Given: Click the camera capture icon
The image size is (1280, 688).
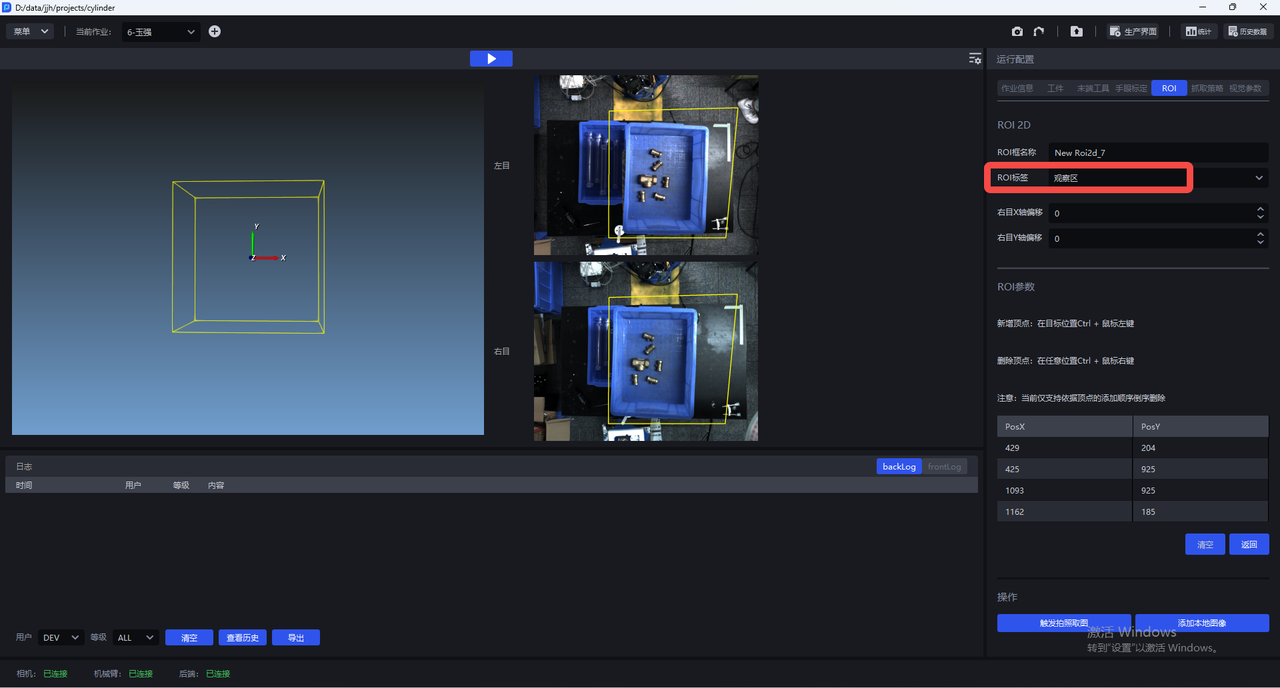Looking at the screenshot, I should click(1017, 32).
